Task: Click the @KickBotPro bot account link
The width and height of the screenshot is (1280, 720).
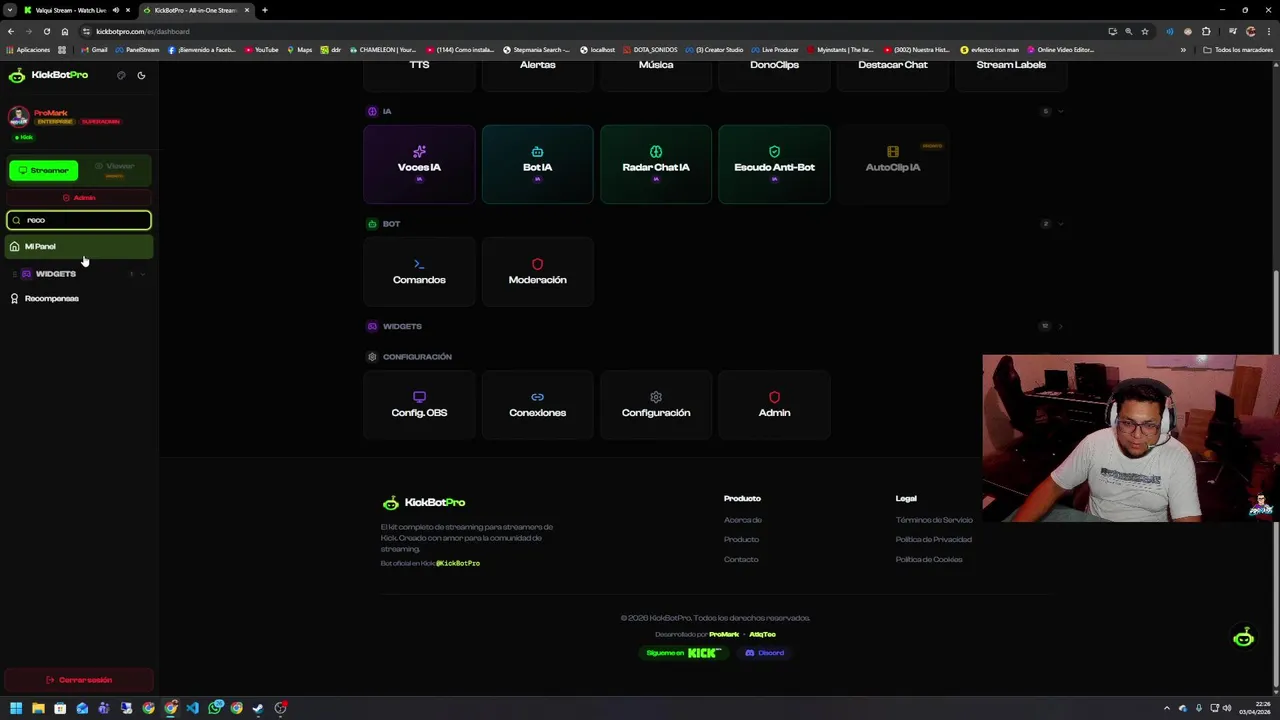Action: point(458,563)
